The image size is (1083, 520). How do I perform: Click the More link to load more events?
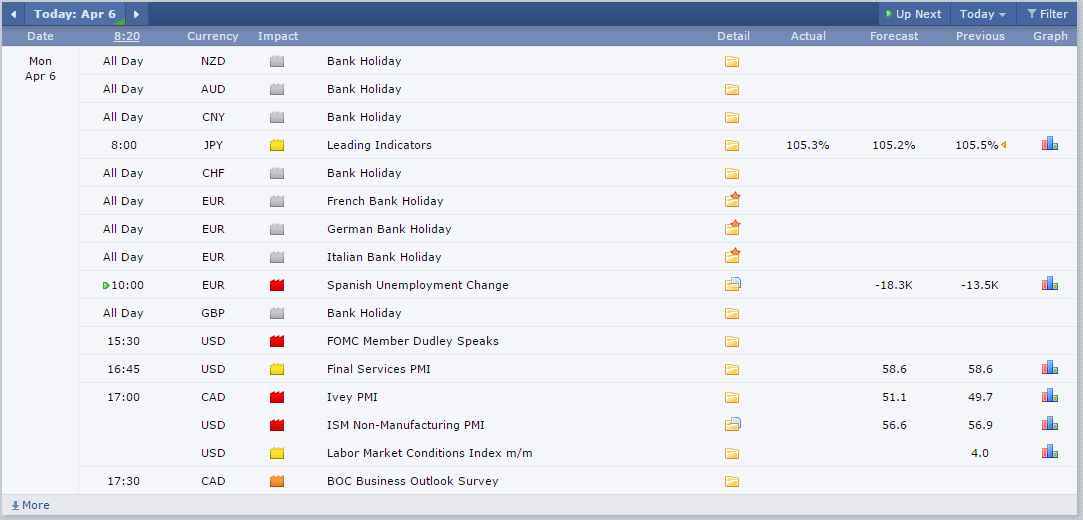(30, 505)
